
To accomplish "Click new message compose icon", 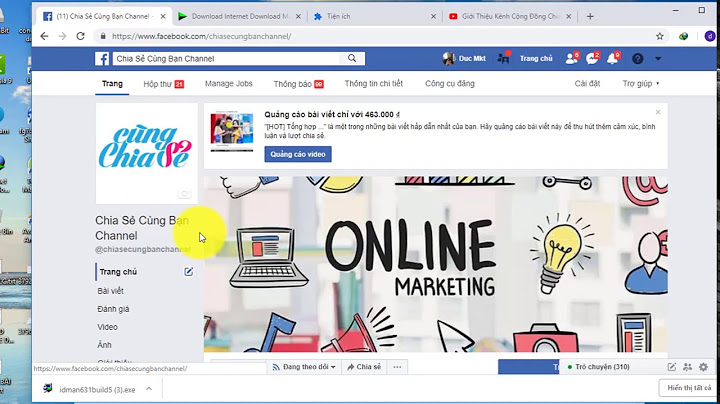I will [672, 367].
